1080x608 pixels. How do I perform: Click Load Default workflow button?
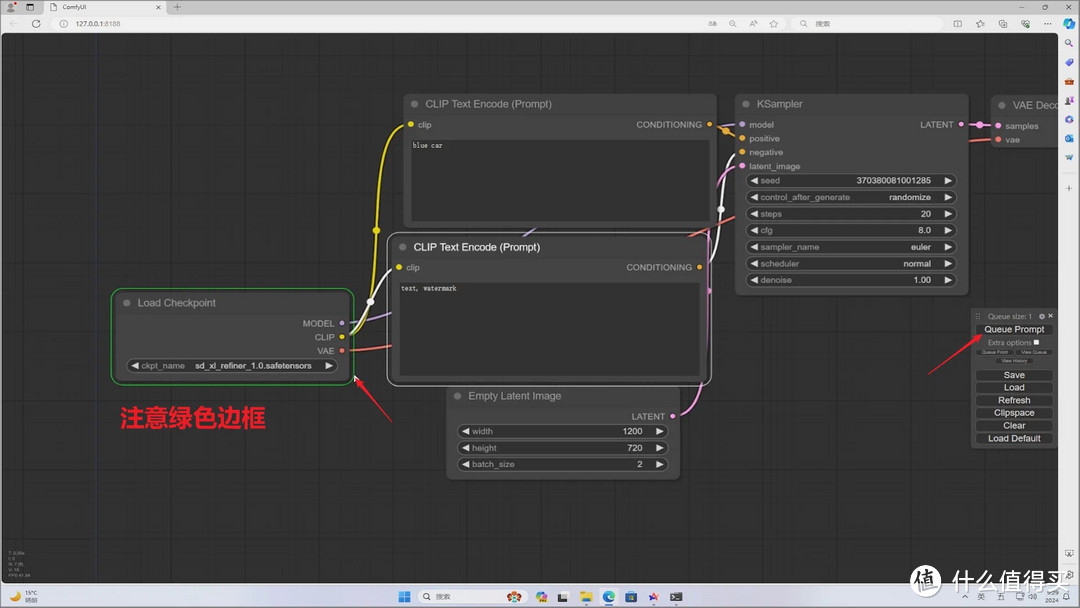(x=1014, y=439)
